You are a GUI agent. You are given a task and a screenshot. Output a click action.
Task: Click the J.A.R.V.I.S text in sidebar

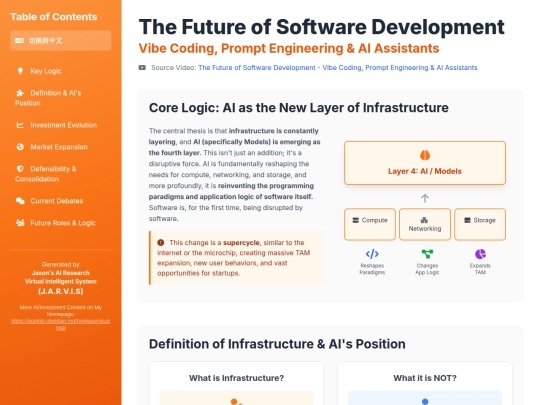click(61, 291)
